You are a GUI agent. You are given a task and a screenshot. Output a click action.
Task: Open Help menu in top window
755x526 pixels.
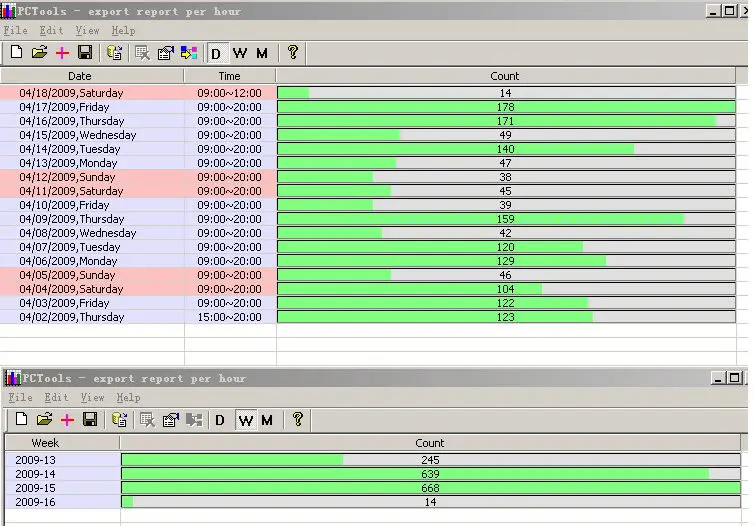pos(123,30)
